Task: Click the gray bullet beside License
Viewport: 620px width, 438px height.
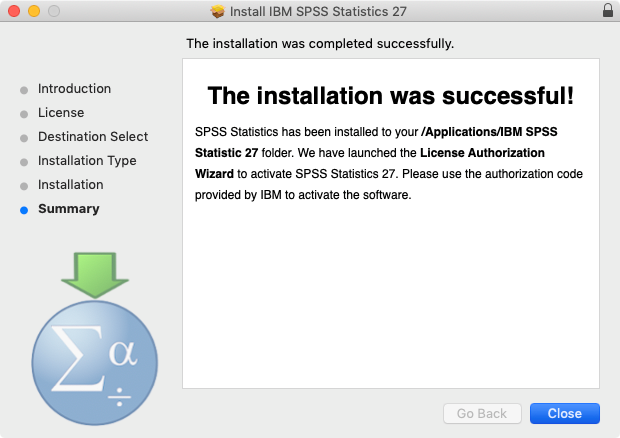Action: (24, 114)
